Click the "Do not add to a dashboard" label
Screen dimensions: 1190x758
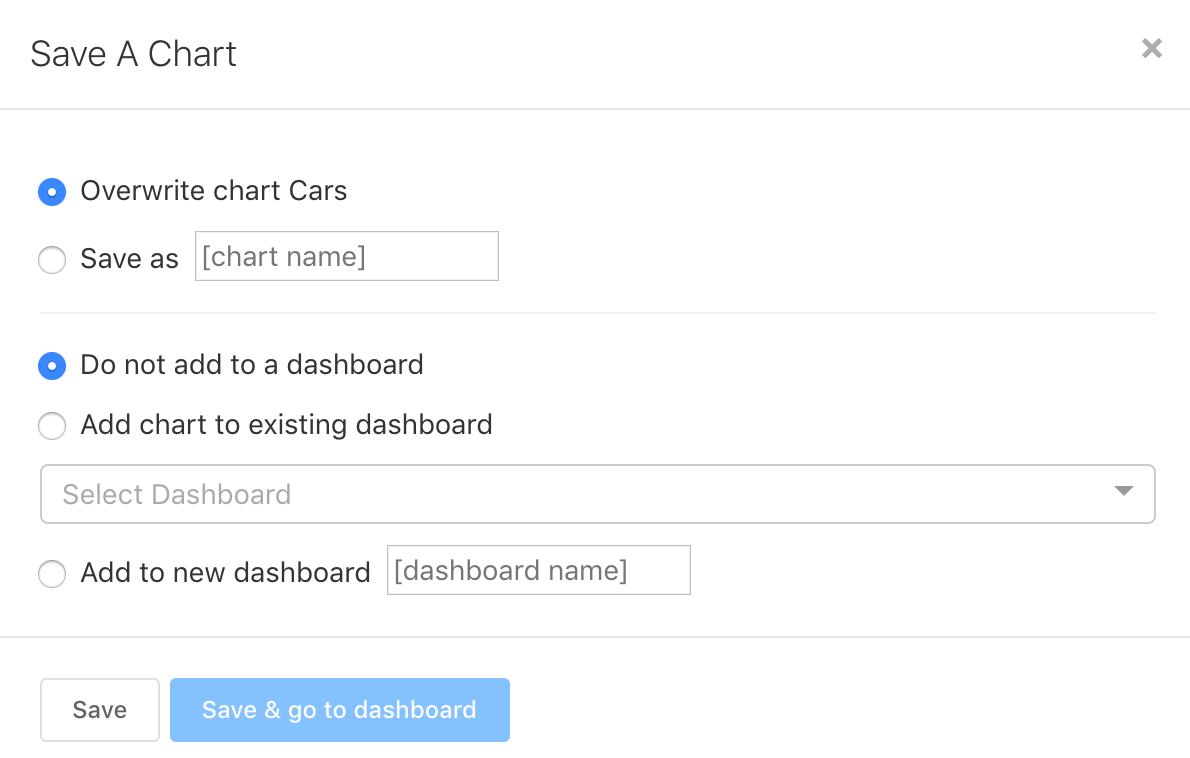(252, 364)
